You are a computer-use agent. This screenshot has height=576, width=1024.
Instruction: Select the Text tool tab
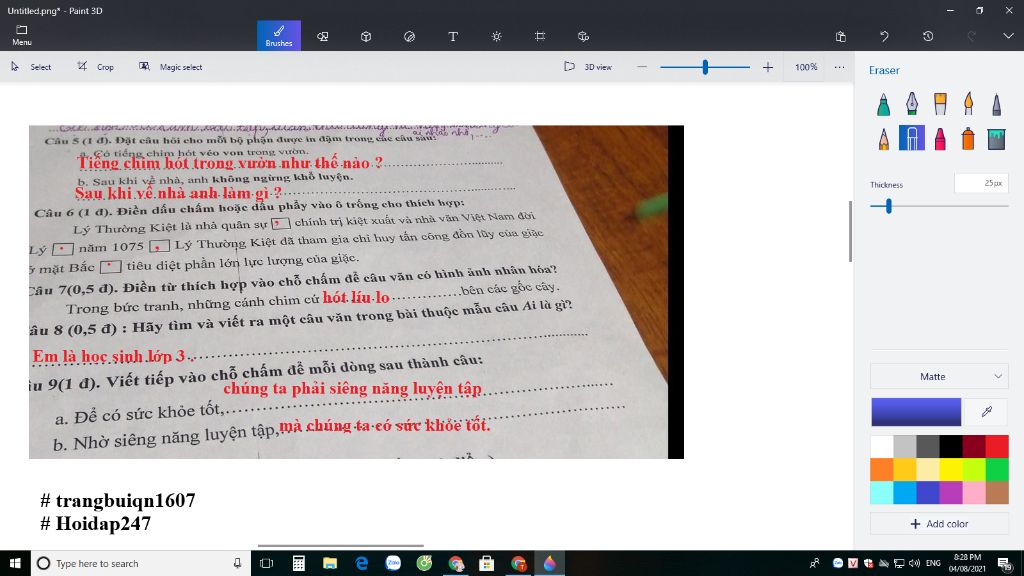point(453,37)
